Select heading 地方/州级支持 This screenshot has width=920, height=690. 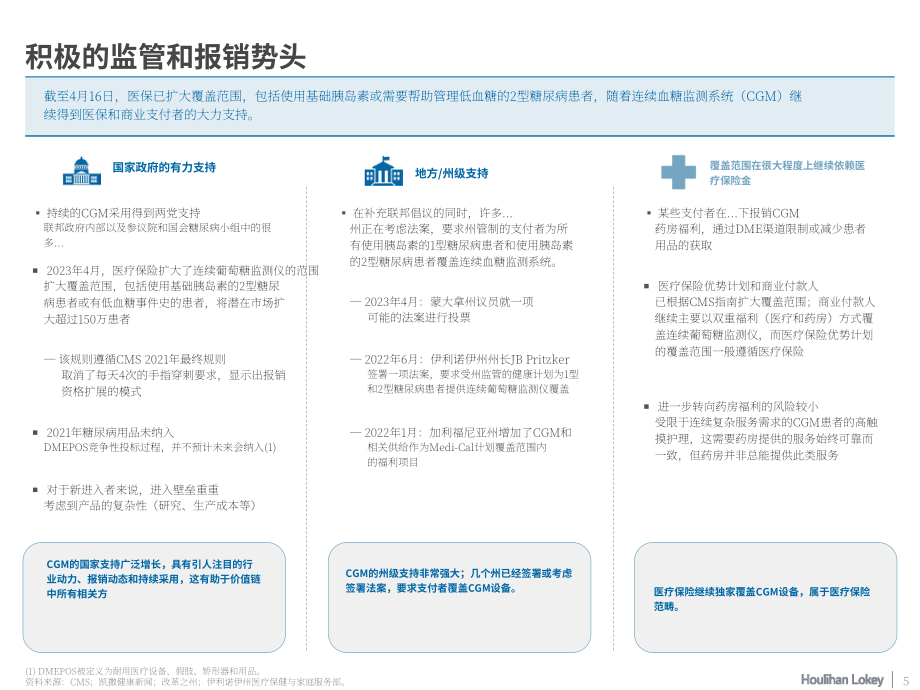451,173
